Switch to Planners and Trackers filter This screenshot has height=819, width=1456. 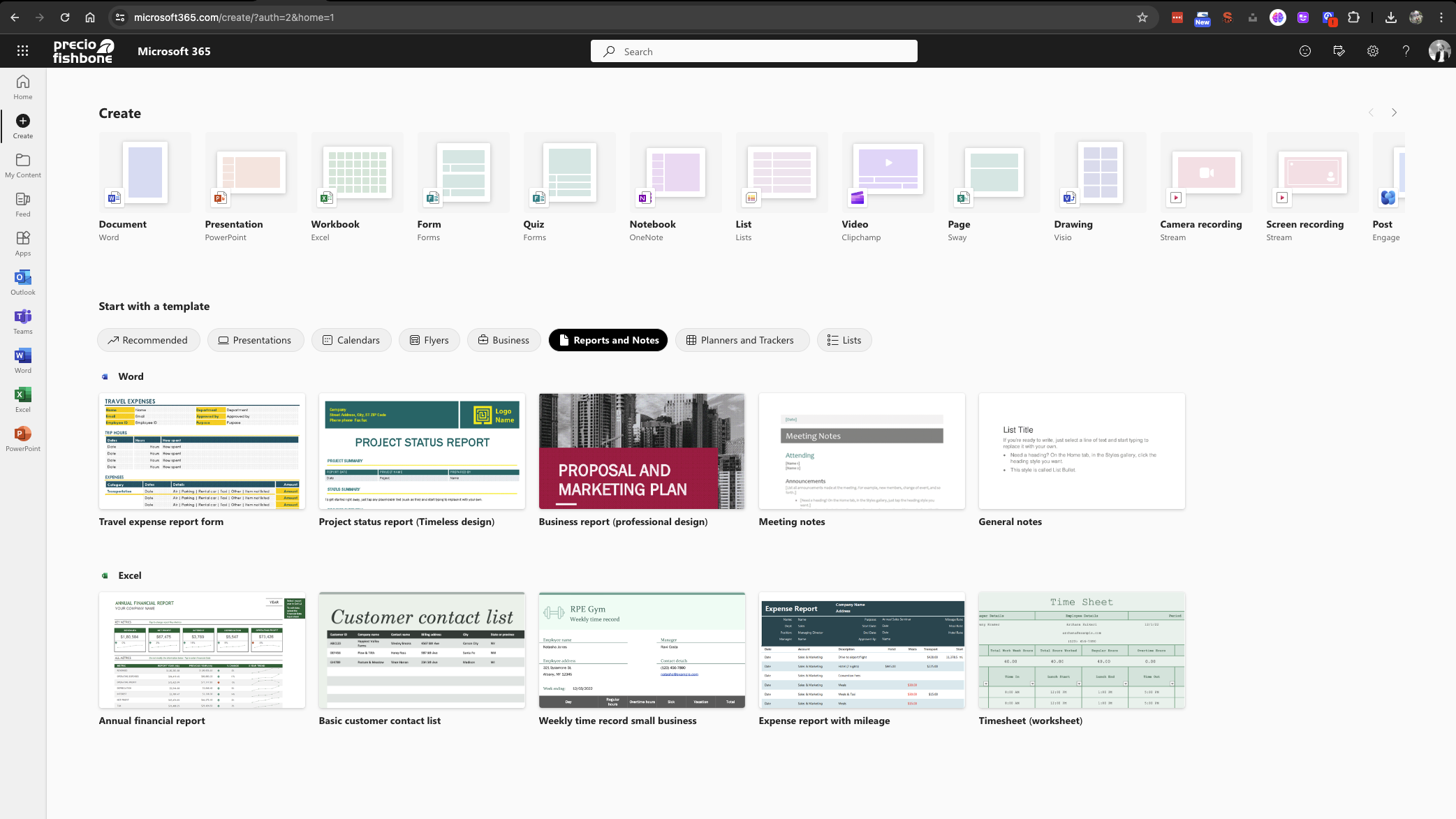741,340
